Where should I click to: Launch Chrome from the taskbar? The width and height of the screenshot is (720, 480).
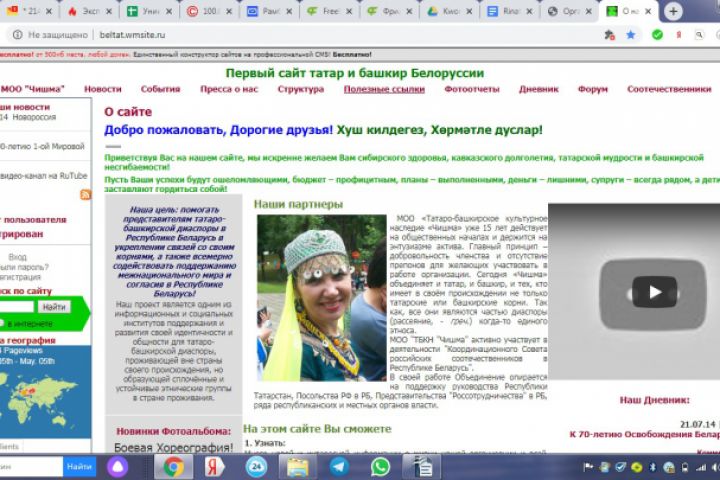[x=173, y=467]
